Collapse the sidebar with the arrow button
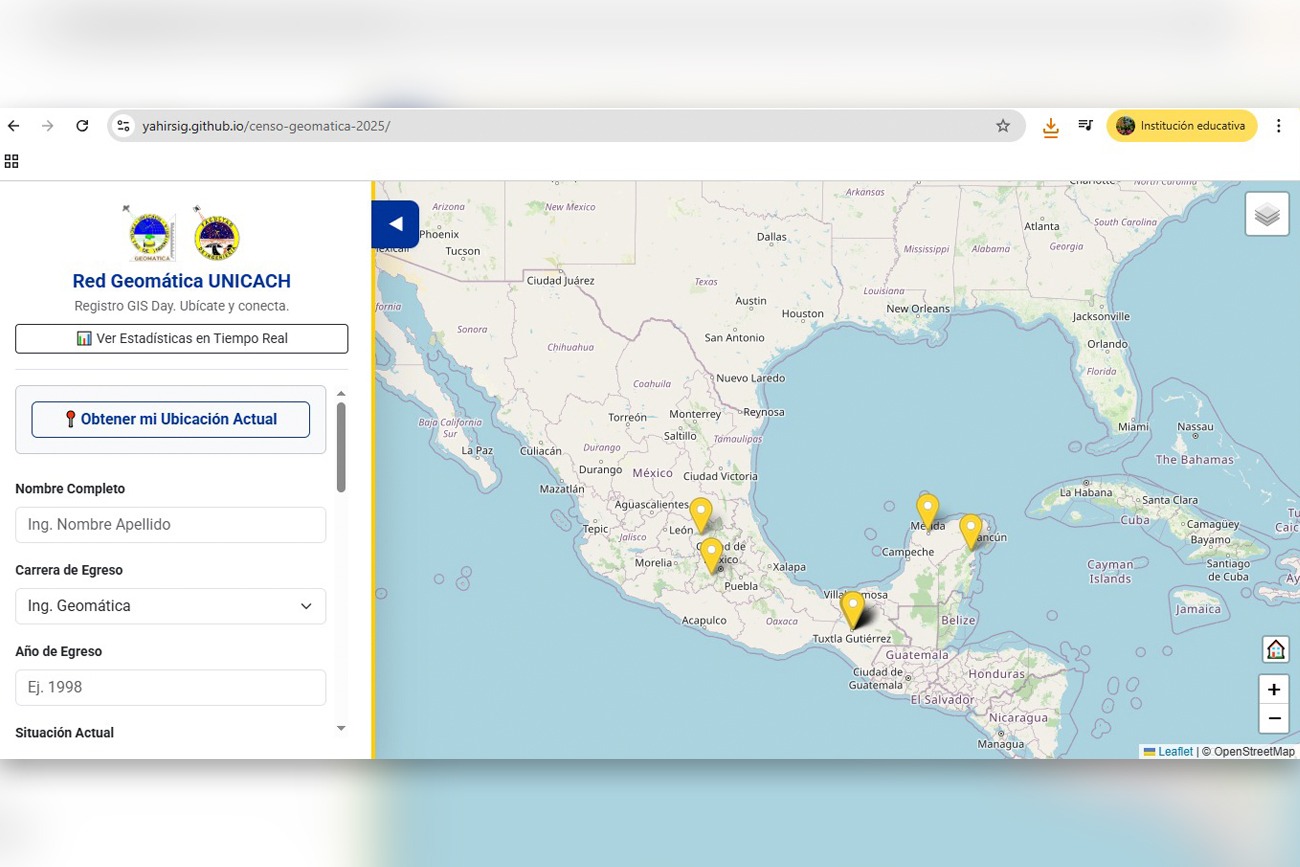The width and height of the screenshot is (1300, 867). tap(395, 224)
